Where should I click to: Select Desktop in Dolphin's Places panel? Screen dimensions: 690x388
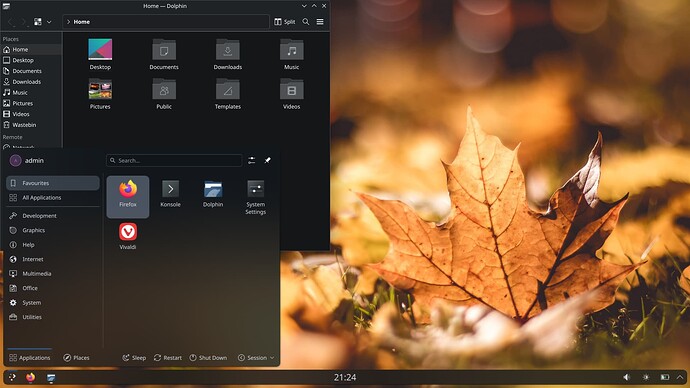pos(31,60)
